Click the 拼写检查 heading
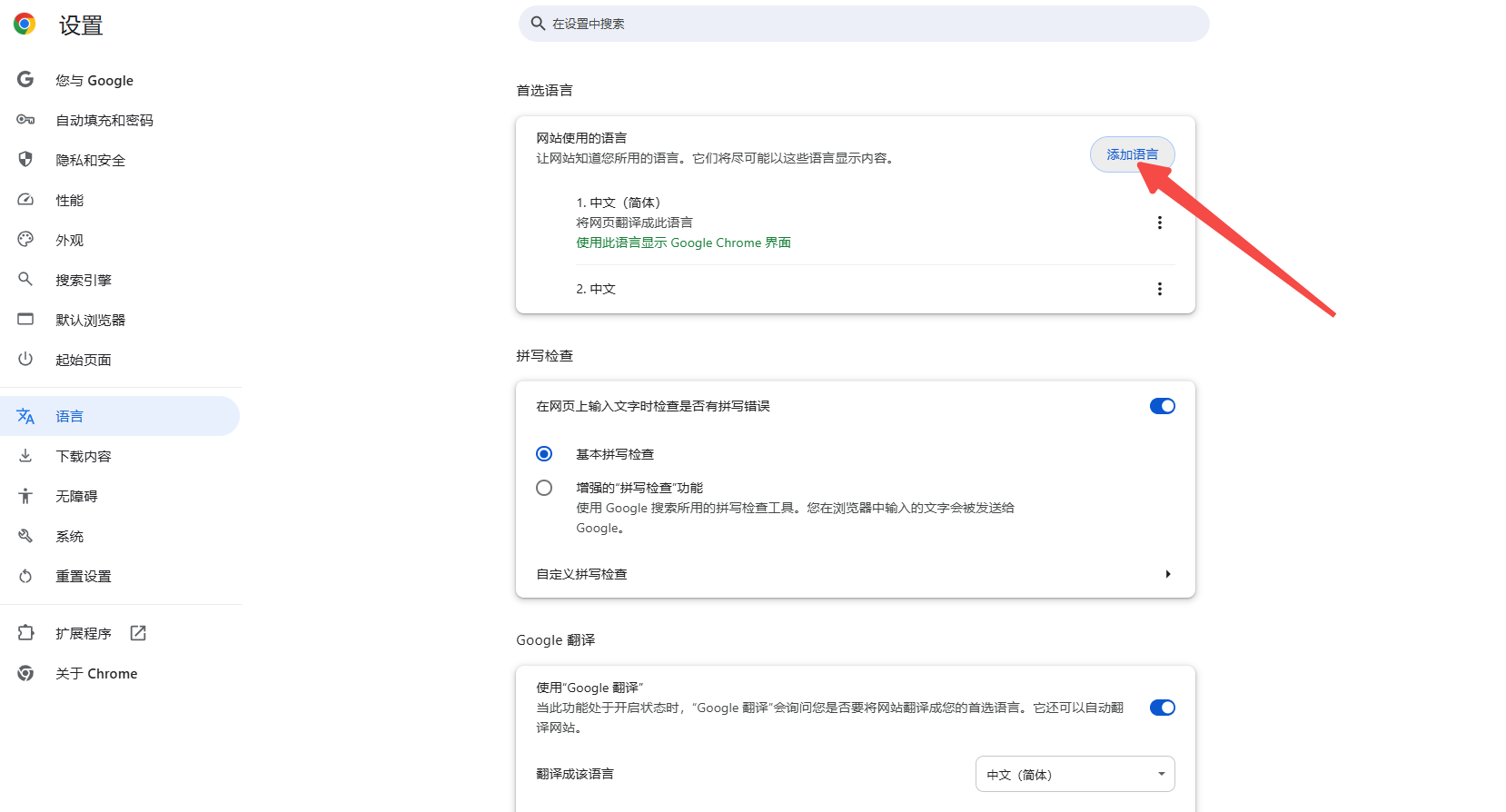The image size is (1506, 812). [544, 355]
